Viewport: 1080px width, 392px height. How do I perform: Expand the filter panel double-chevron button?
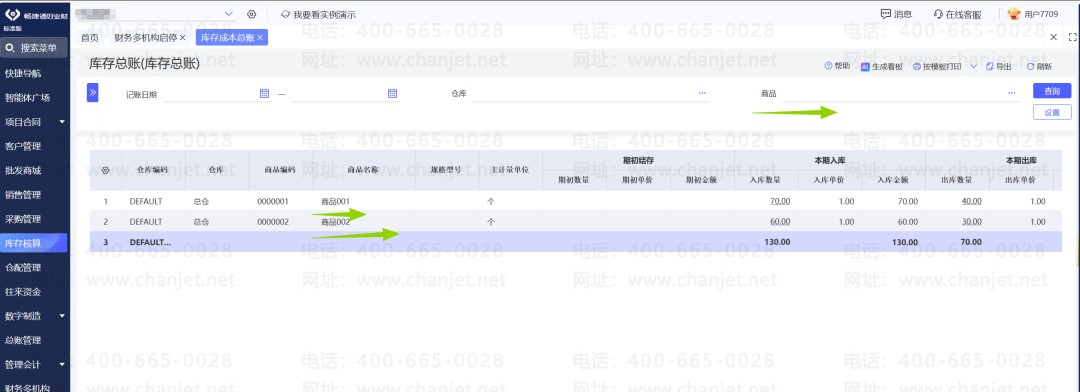[92, 92]
